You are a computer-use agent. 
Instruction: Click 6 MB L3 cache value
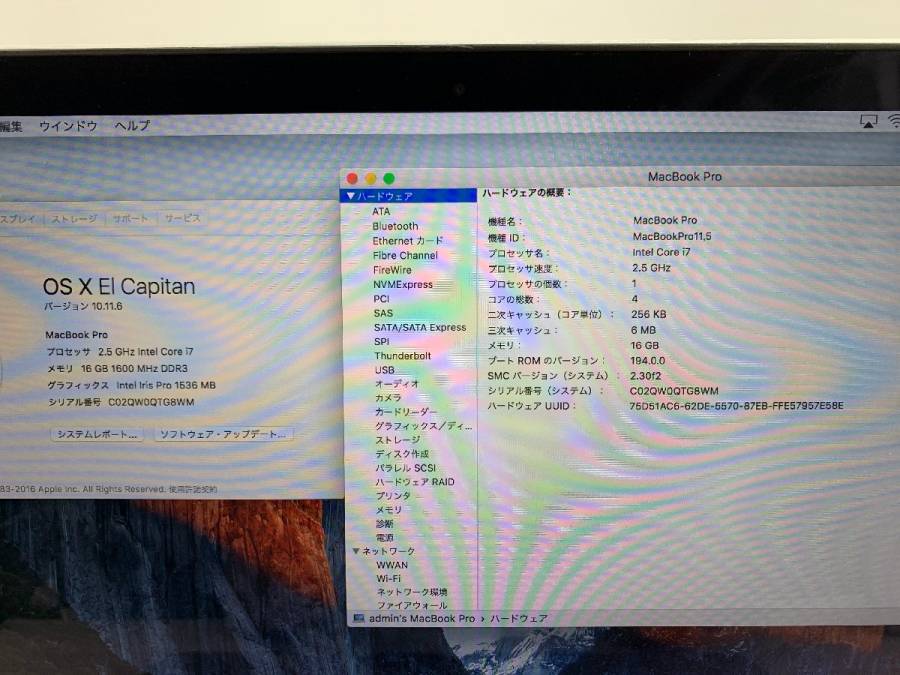tap(643, 330)
